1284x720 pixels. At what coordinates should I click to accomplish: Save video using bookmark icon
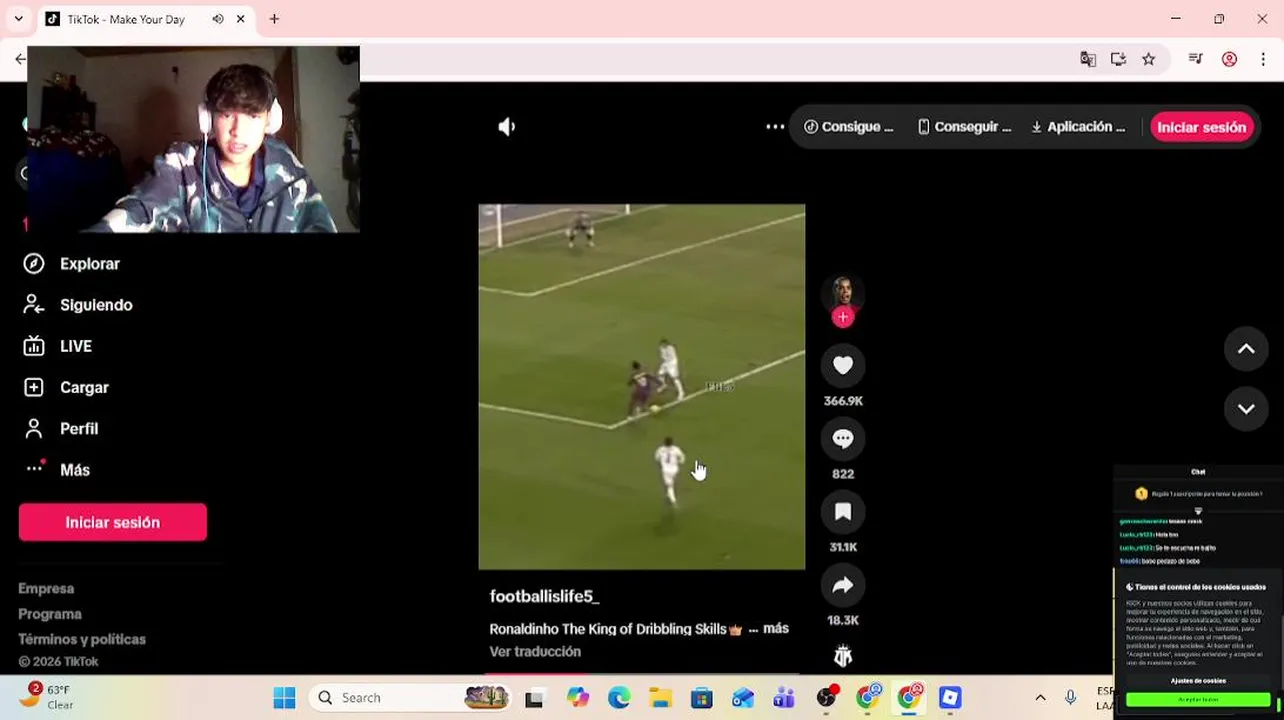click(843, 512)
